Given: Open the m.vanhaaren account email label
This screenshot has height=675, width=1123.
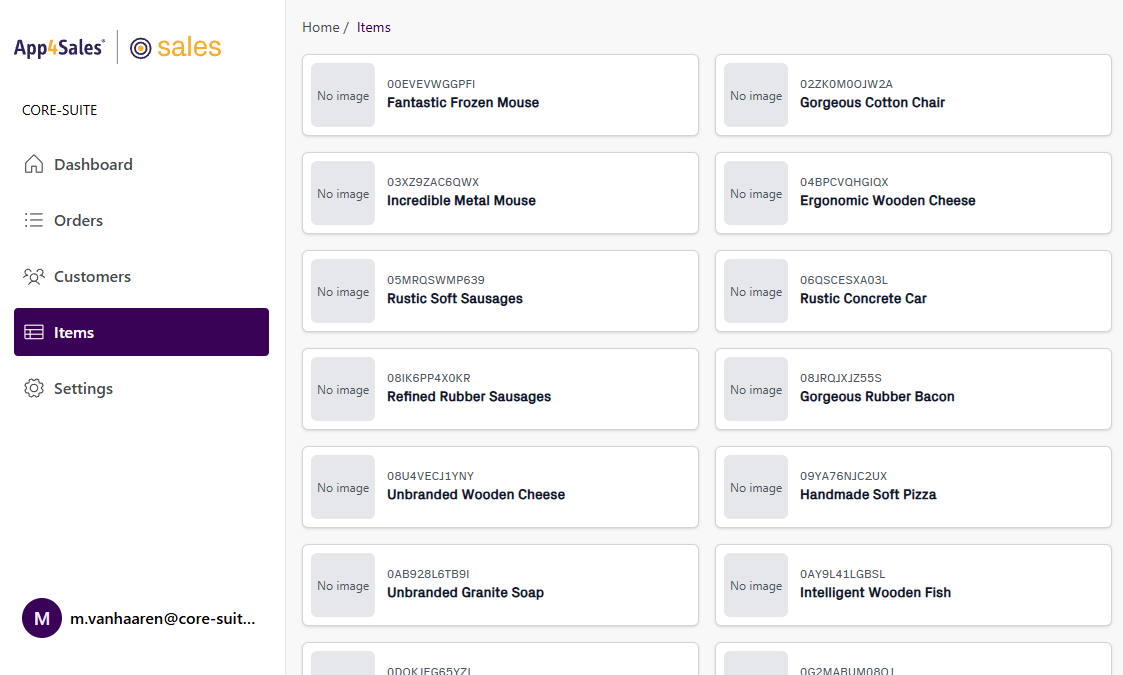Looking at the screenshot, I should pos(162,619).
